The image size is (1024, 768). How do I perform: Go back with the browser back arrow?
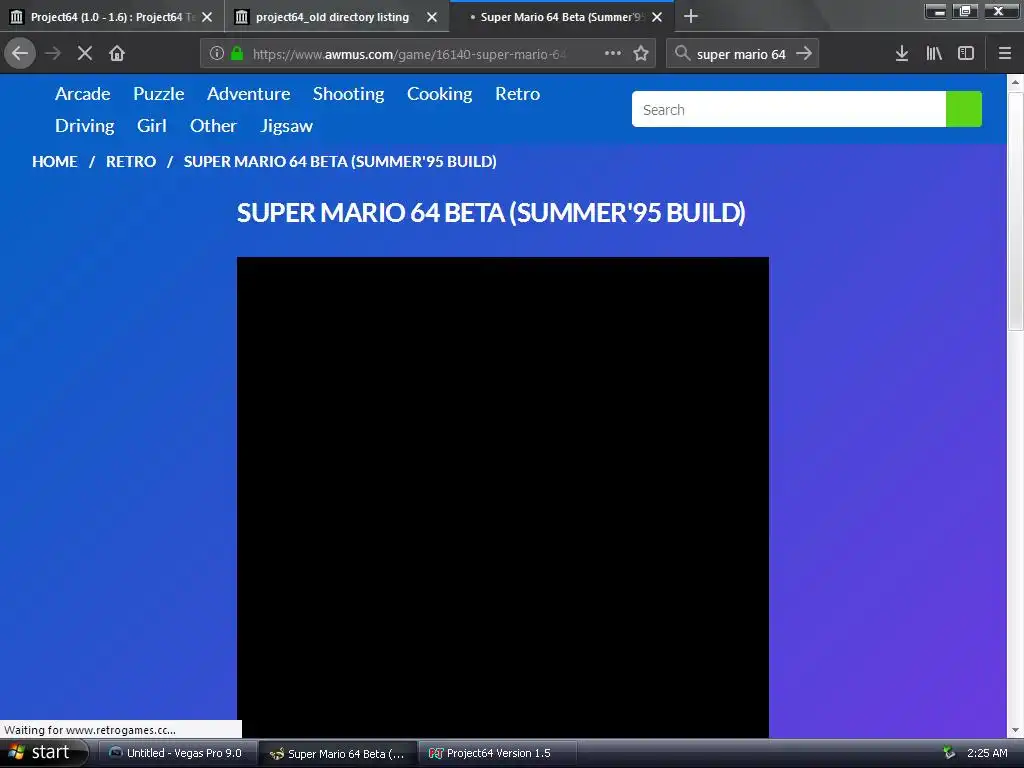pyautogui.click(x=20, y=53)
